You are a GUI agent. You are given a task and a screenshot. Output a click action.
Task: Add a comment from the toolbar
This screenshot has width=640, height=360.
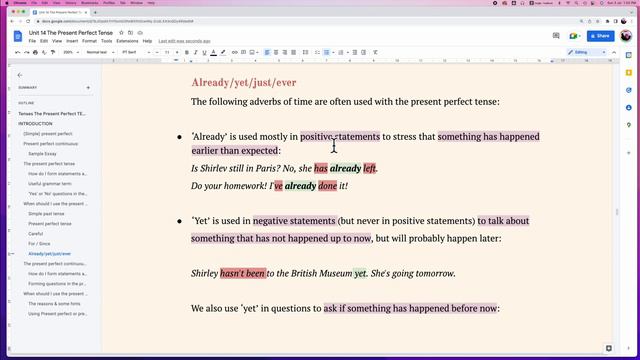click(243, 53)
